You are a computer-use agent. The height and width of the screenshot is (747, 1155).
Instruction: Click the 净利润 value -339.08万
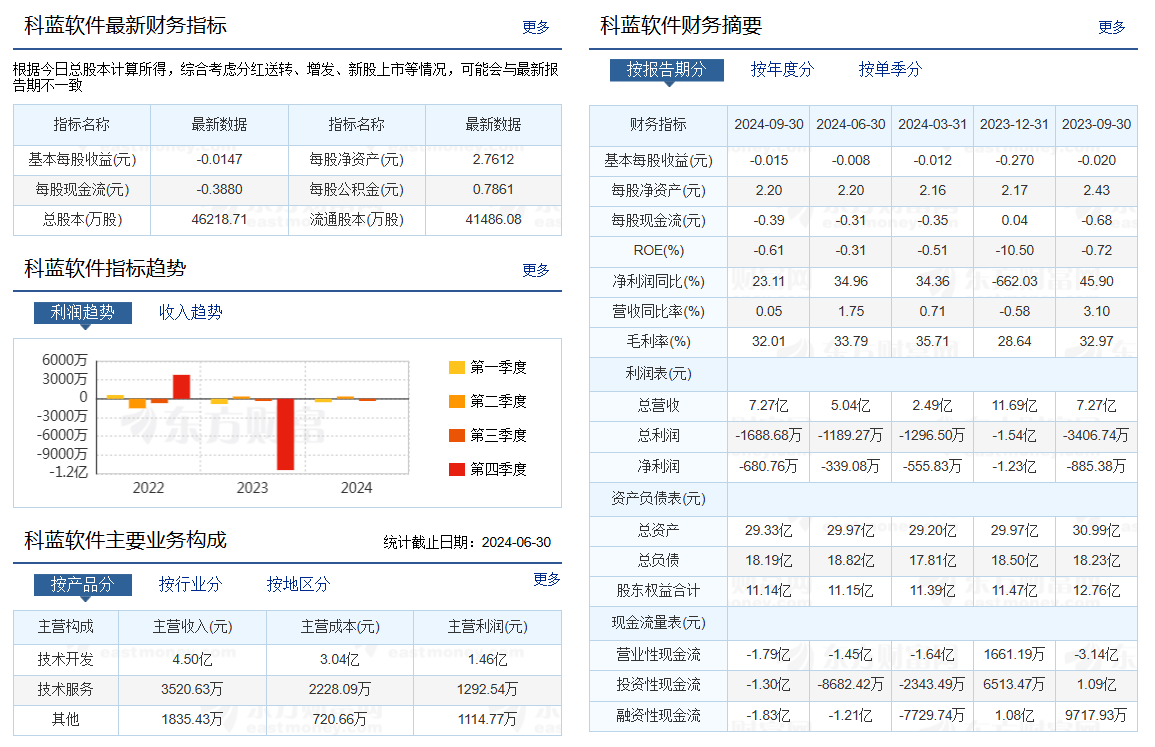[851, 467]
